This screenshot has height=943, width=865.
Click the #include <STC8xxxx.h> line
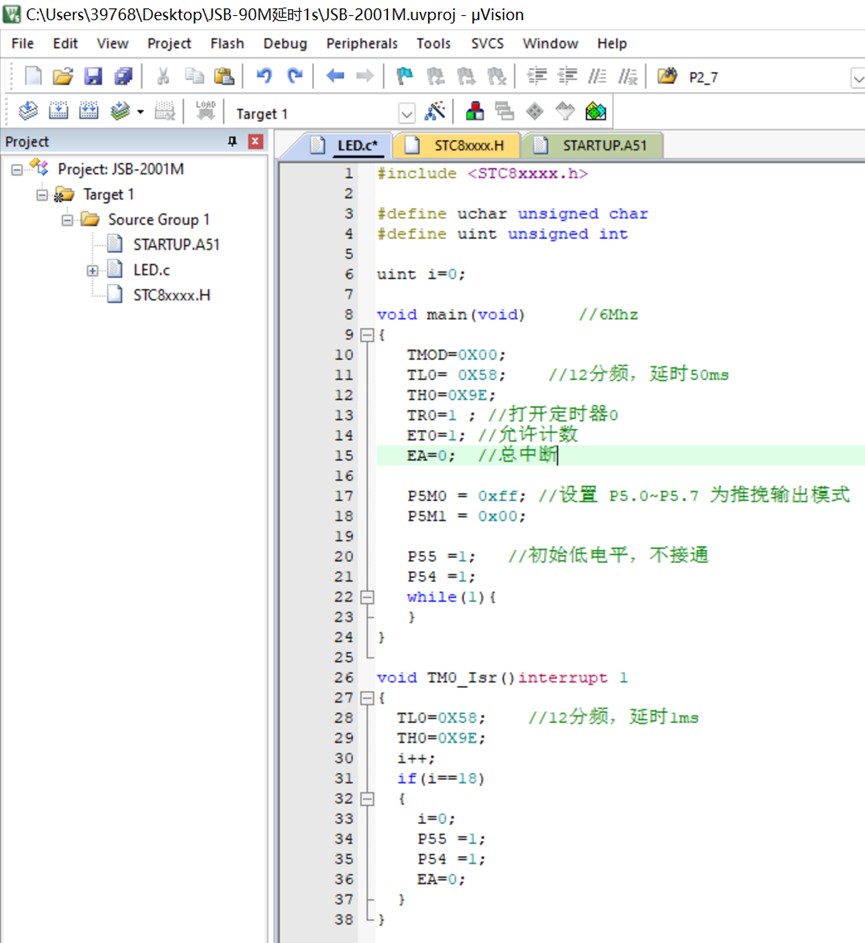point(482,174)
